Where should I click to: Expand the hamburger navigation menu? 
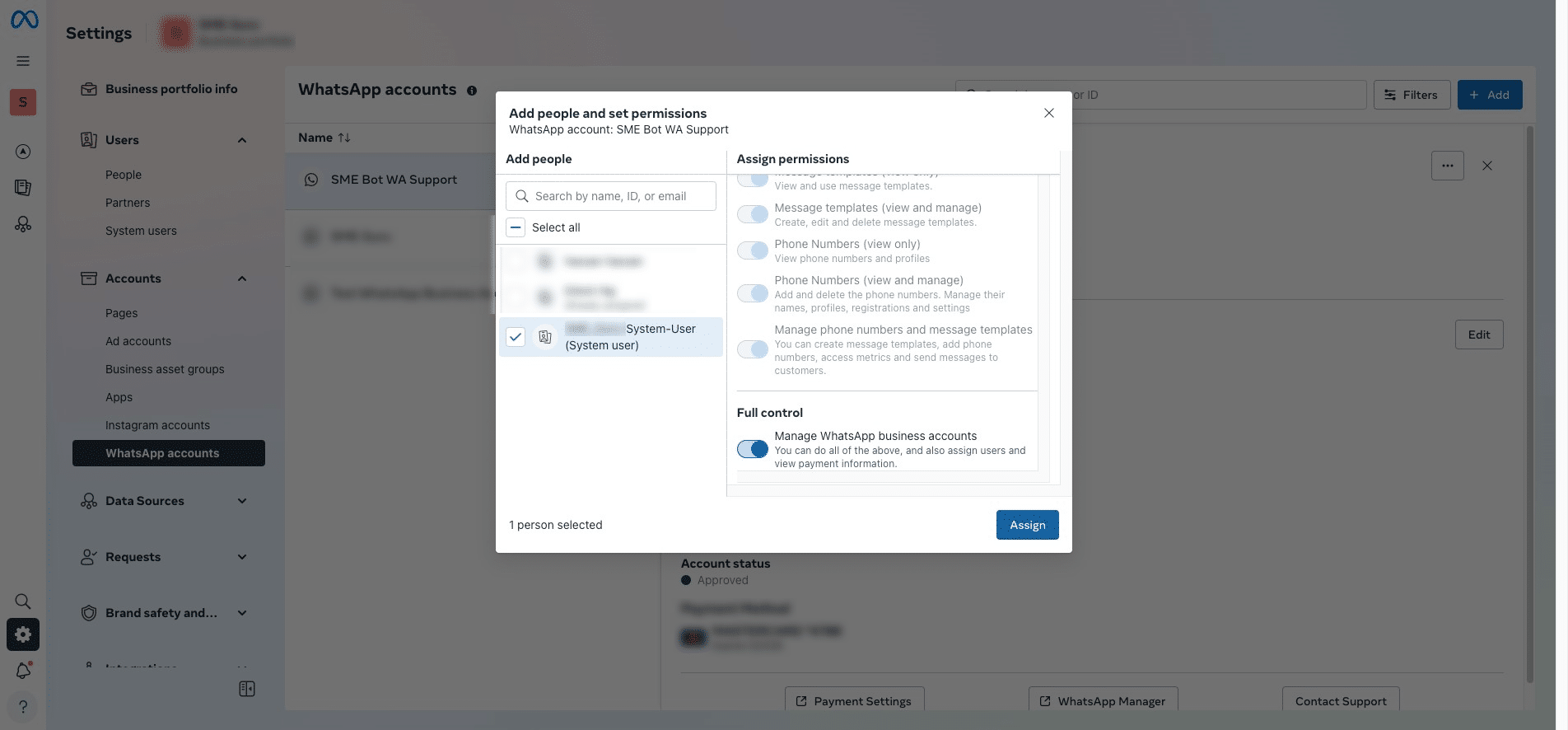tap(23, 61)
